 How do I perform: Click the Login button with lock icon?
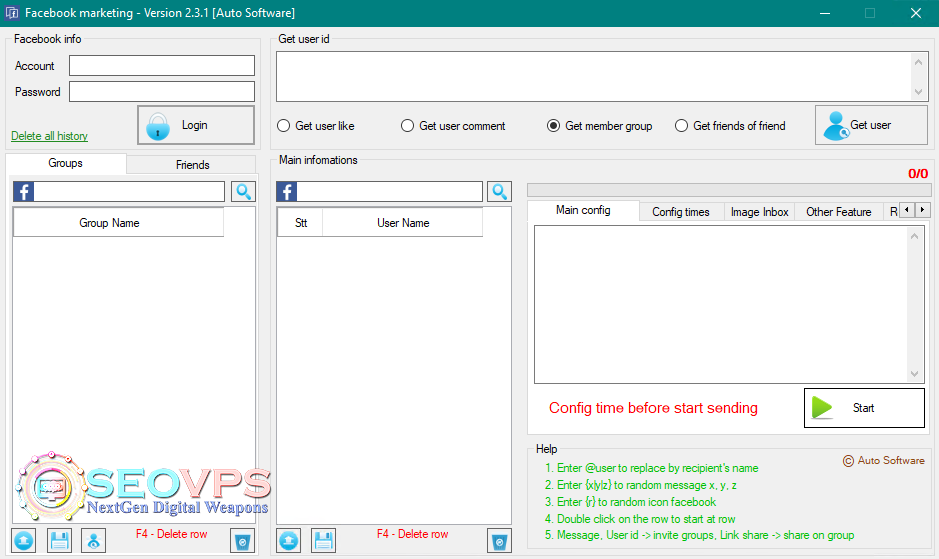click(x=196, y=125)
